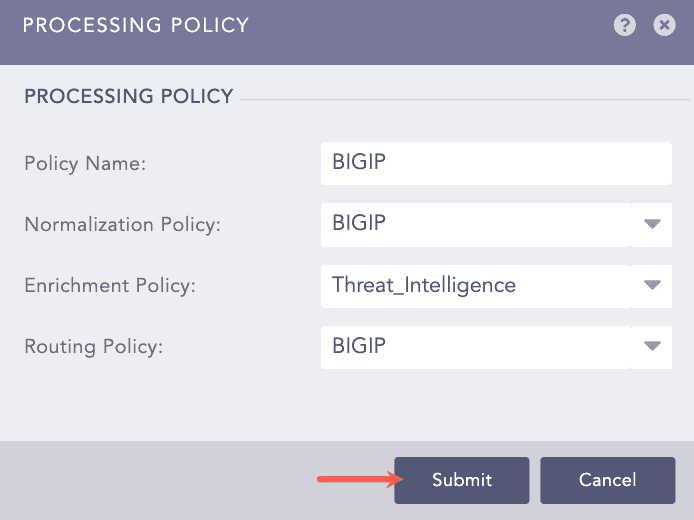Cancel the processing policy dialog
The height and width of the screenshot is (520, 694).
608,480
